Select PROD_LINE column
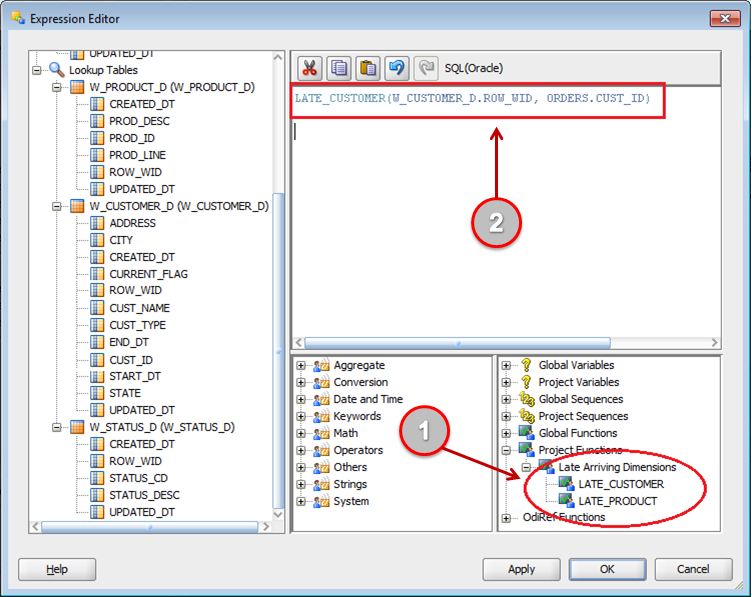 [x=138, y=155]
